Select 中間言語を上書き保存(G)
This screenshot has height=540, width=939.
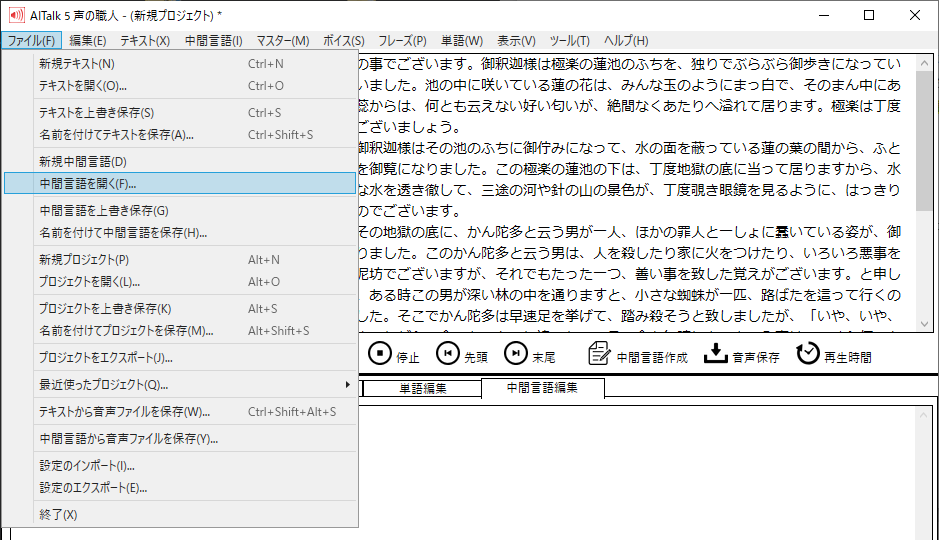point(180,211)
